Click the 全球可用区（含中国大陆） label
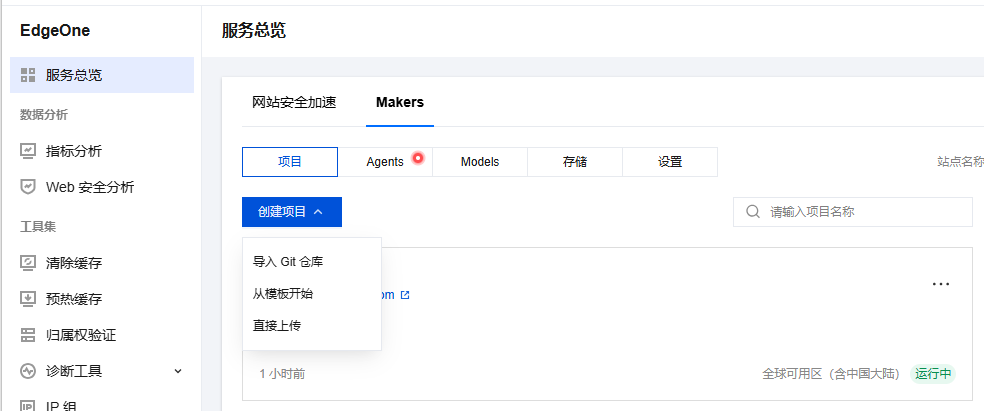Image resolution: width=984 pixels, height=411 pixels. coord(832,374)
